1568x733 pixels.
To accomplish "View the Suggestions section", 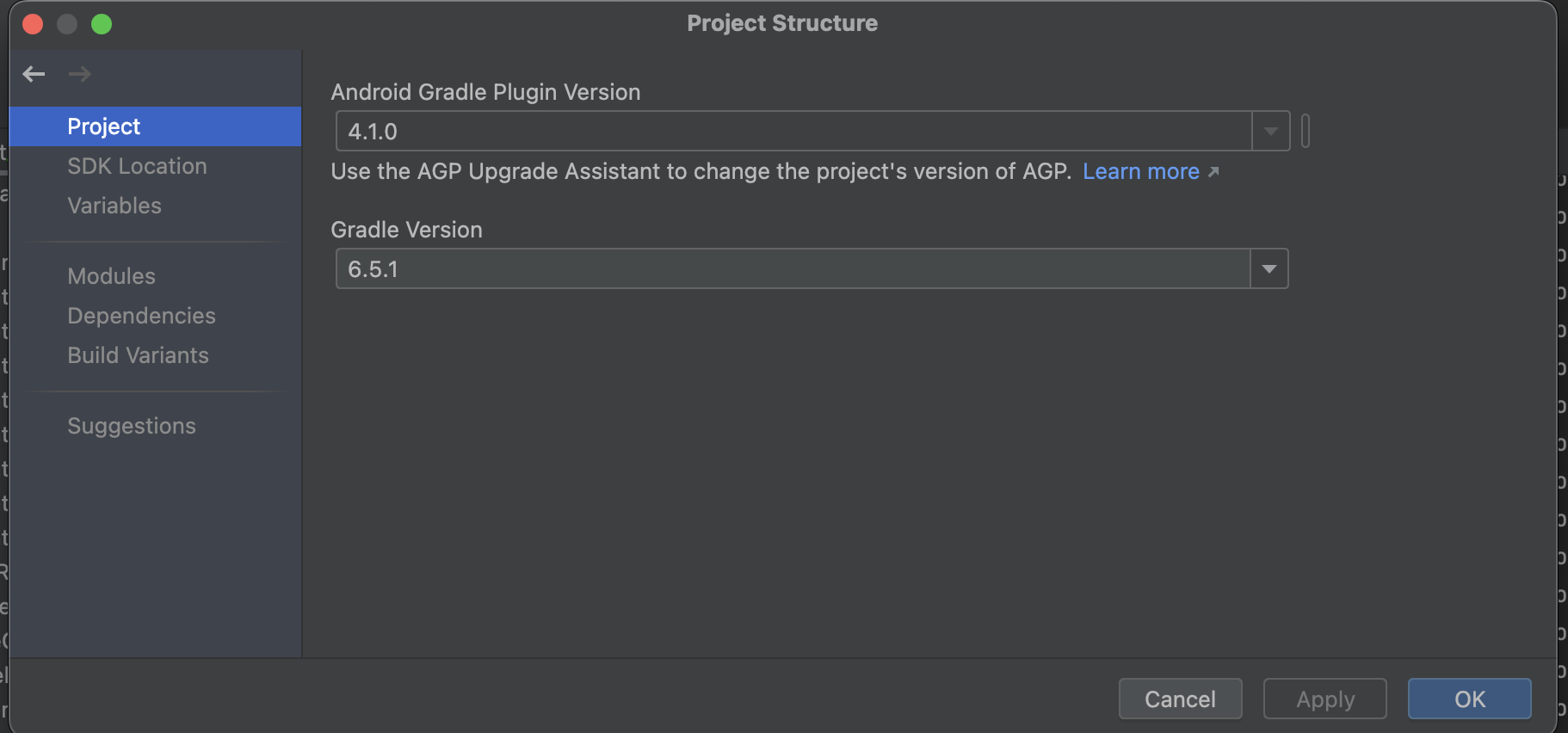I will coord(132,426).
